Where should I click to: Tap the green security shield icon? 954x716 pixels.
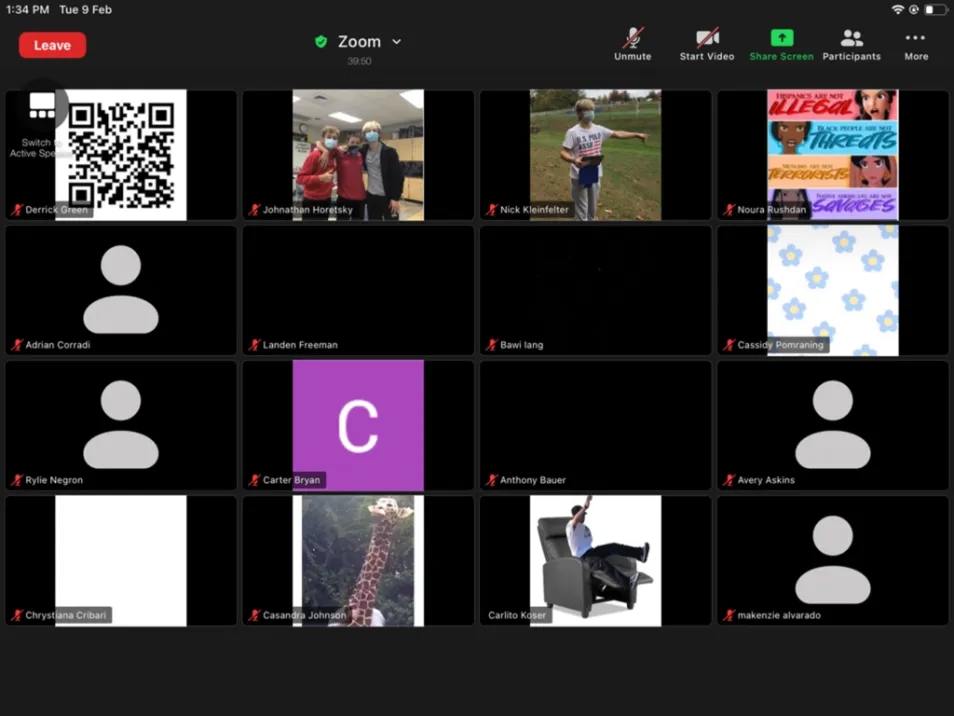(321, 42)
